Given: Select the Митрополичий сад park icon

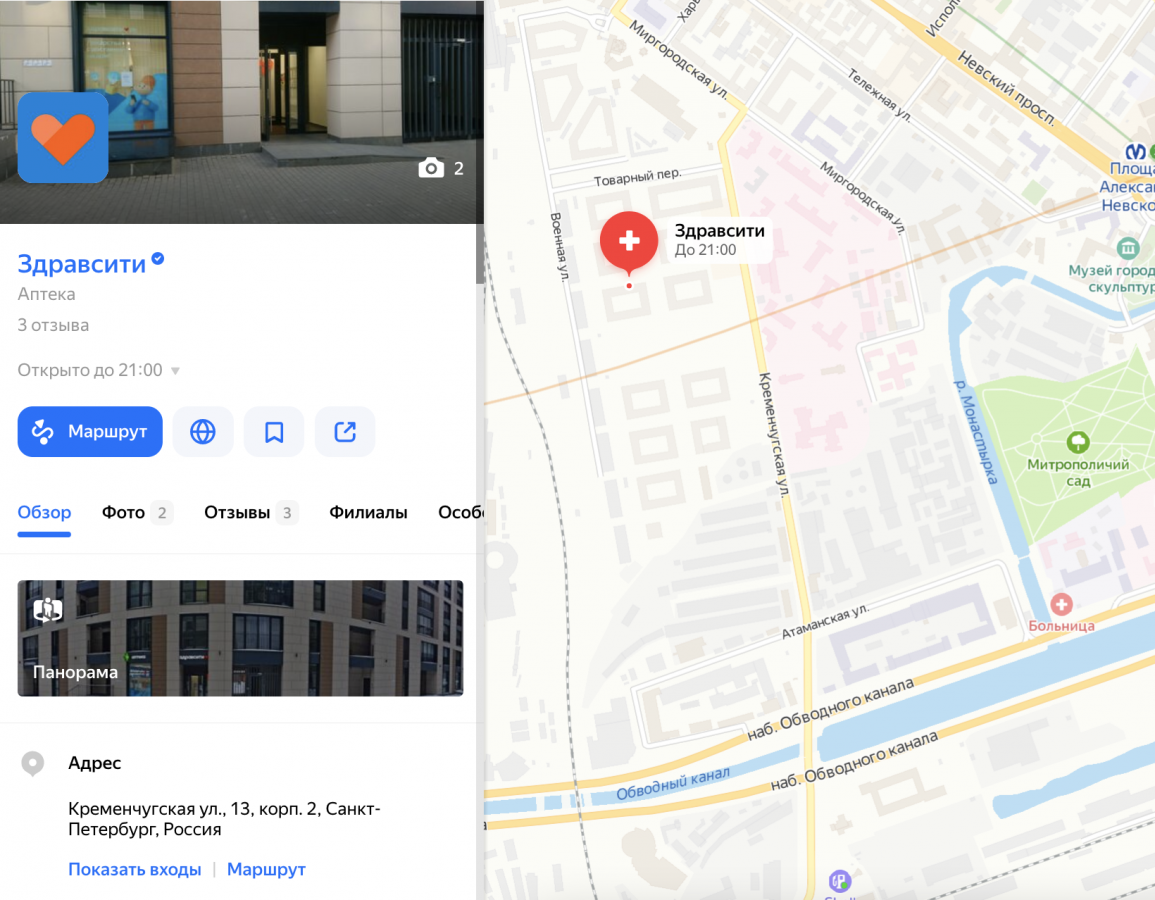Looking at the screenshot, I should tap(1078, 442).
